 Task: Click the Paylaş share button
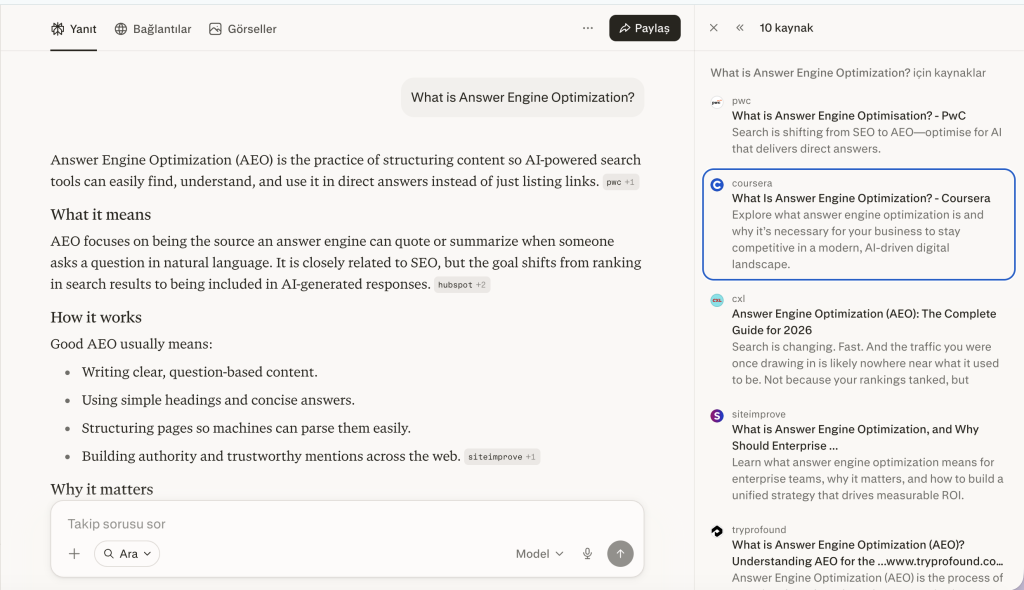point(645,28)
